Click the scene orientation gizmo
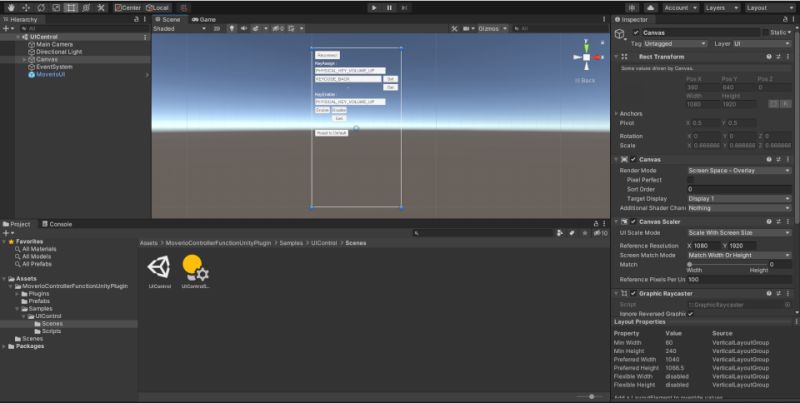The width and height of the screenshot is (800, 403). point(587,57)
